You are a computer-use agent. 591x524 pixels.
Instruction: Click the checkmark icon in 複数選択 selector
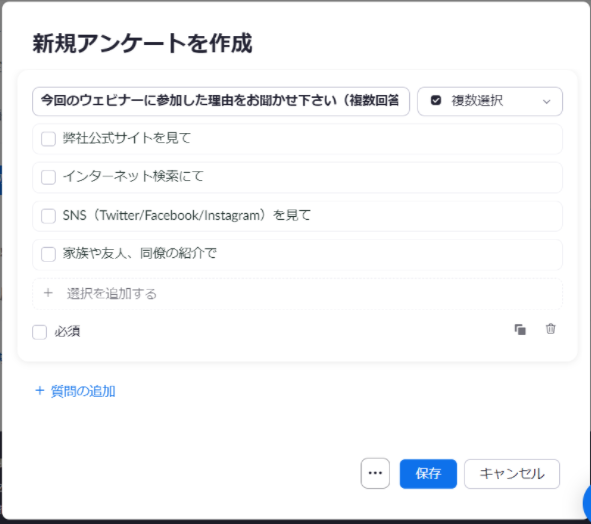click(436, 101)
